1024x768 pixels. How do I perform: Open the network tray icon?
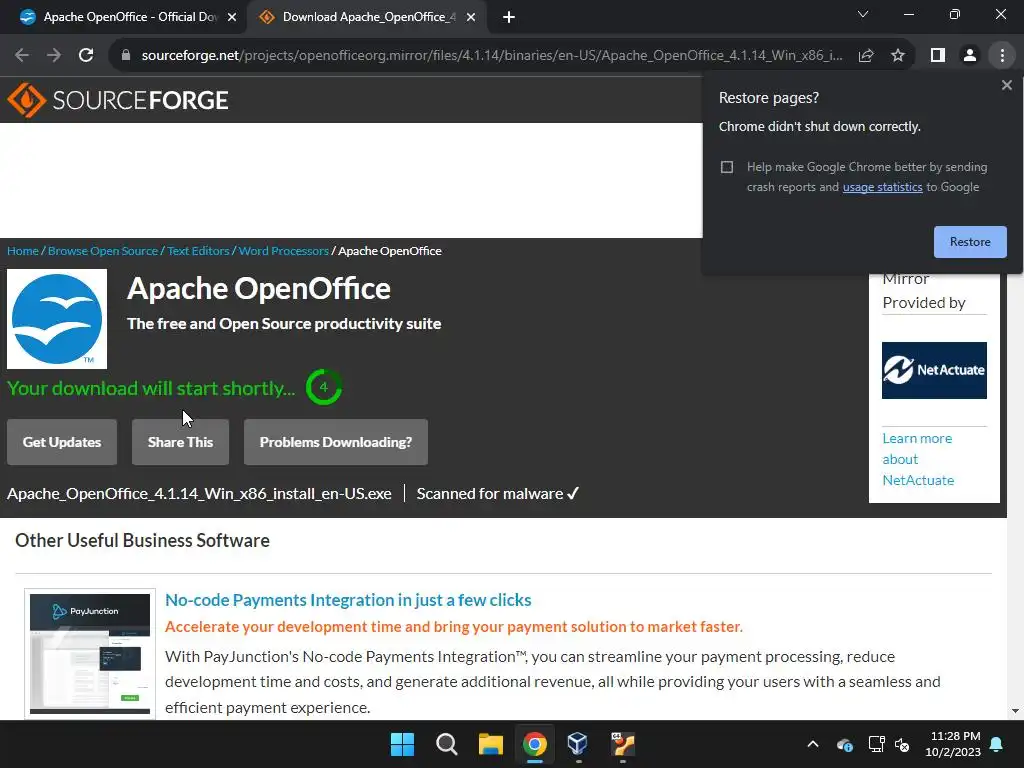pyautogui.click(x=876, y=744)
